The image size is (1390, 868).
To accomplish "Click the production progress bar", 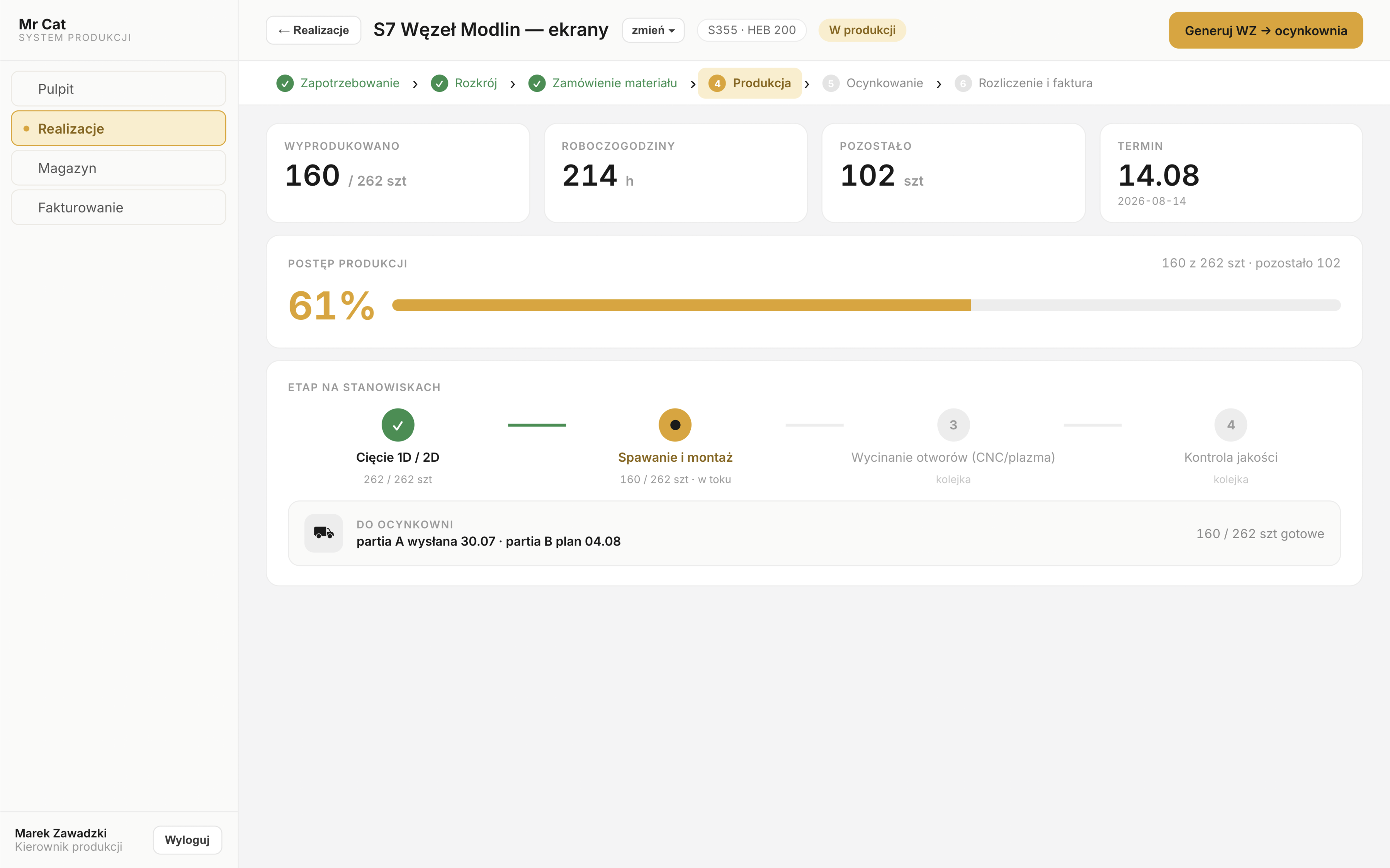I will point(866,305).
